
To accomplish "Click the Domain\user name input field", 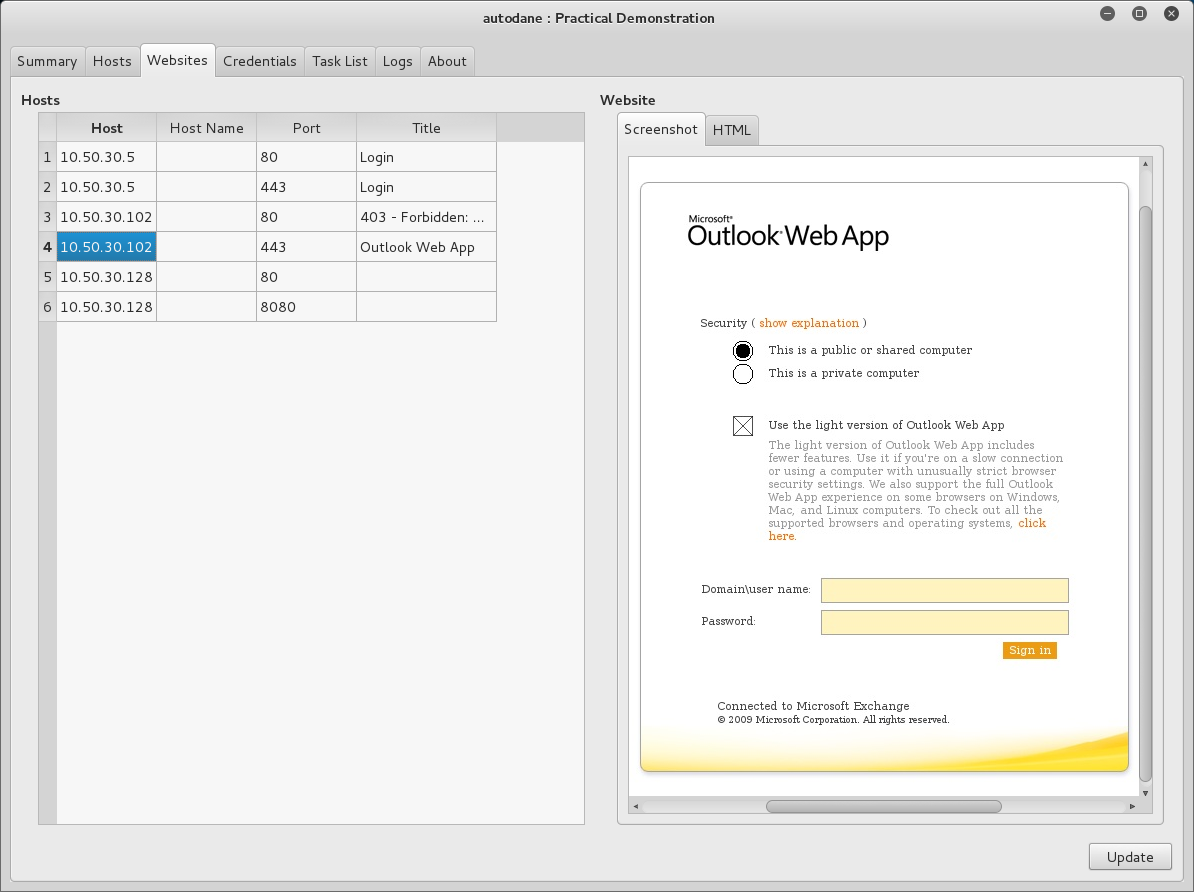I will point(944,590).
